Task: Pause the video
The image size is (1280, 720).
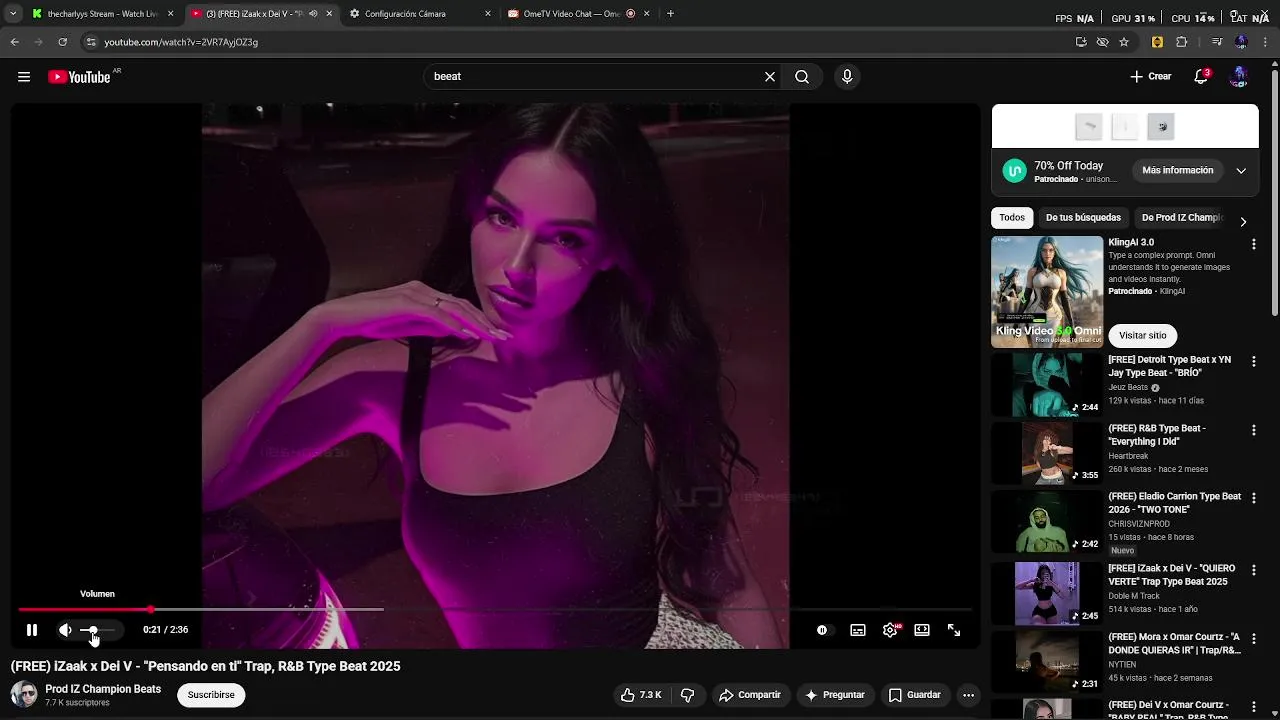Action: click(x=32, y=630)
